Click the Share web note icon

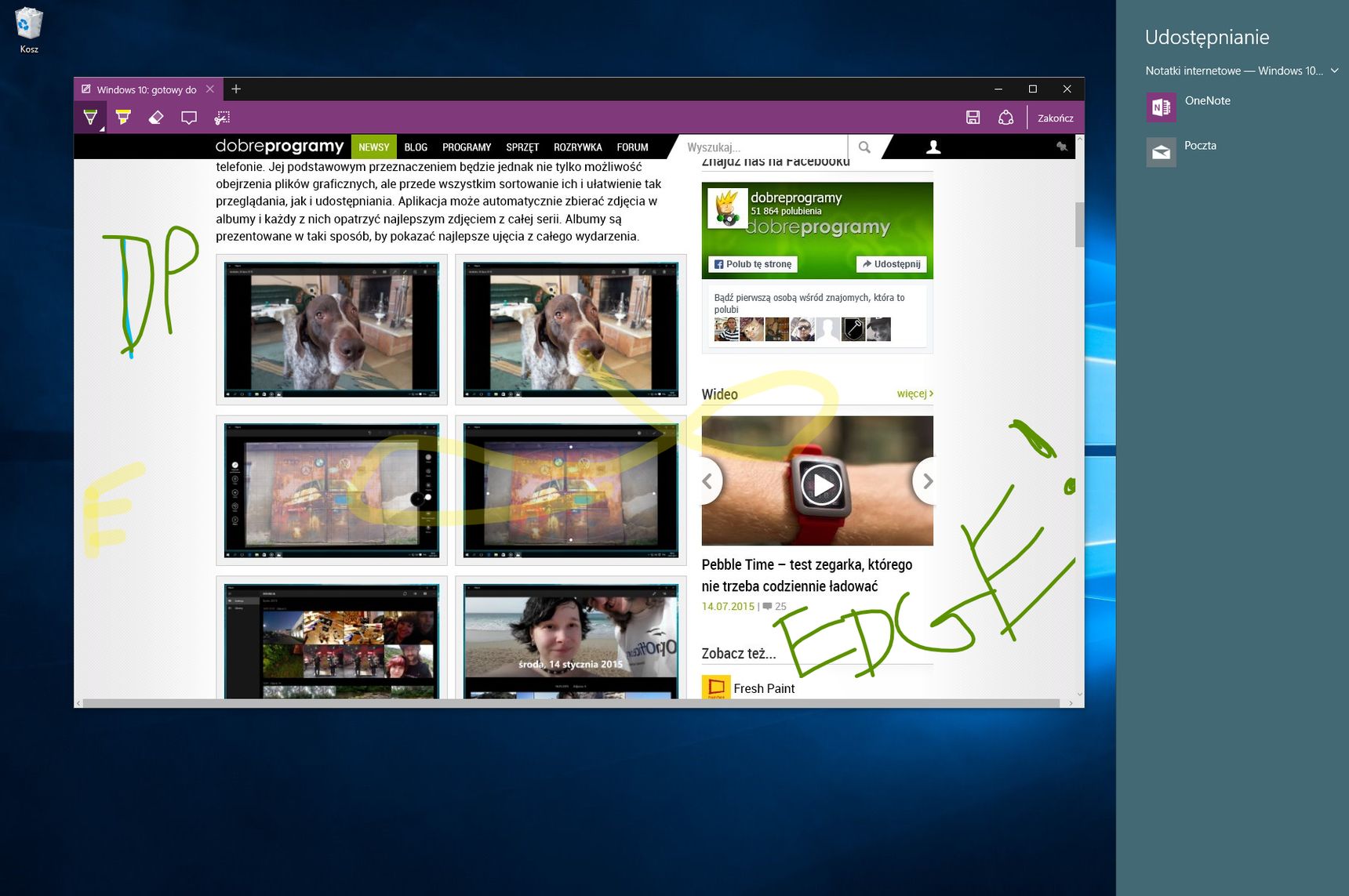point(1005,118)
